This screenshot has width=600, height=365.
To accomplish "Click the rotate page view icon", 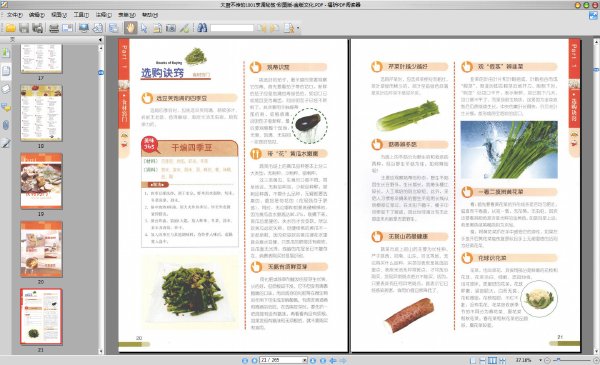I will (98, 28).
